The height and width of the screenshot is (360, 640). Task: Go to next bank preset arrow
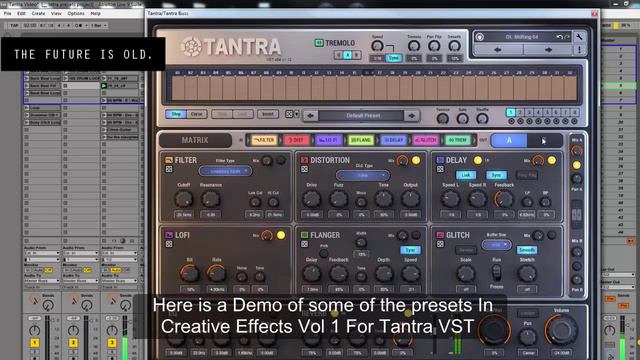click(548, 50)
